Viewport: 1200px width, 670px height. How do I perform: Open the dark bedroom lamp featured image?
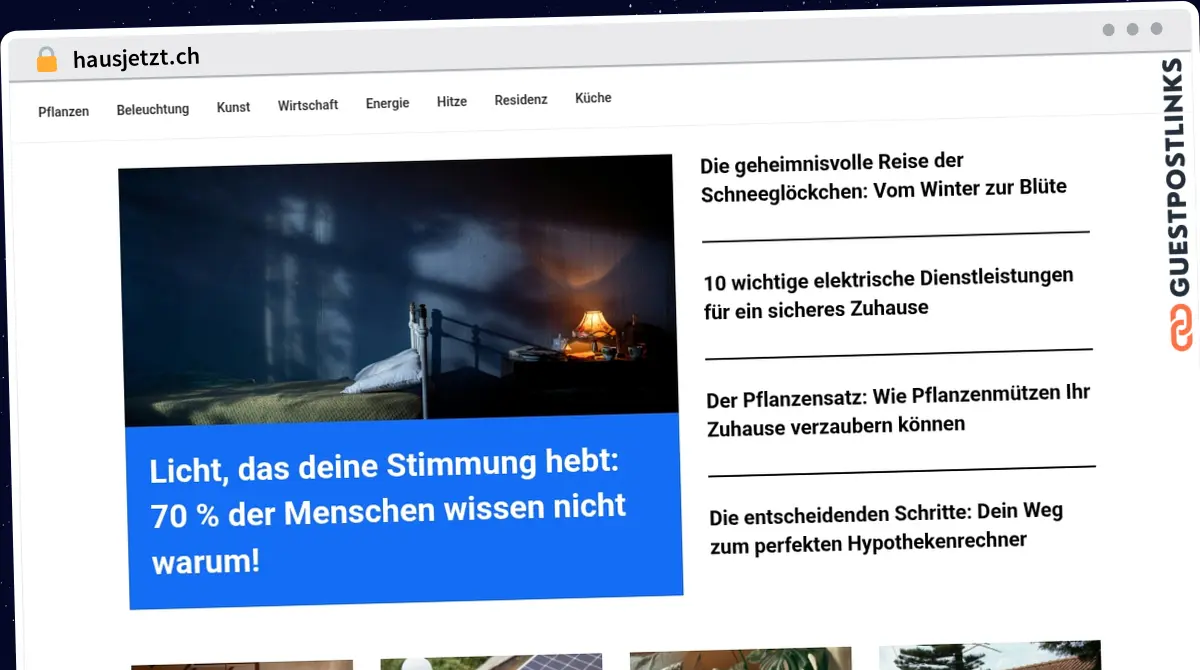pyautogui.click(x=397, y=291)
